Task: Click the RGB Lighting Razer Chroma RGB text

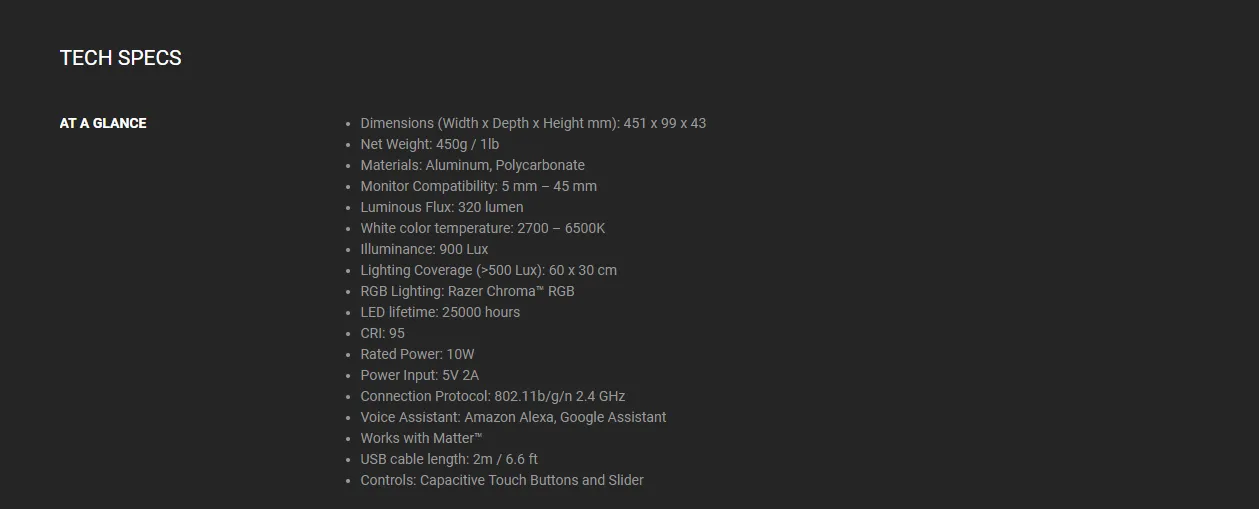Action: coord(468,291)
